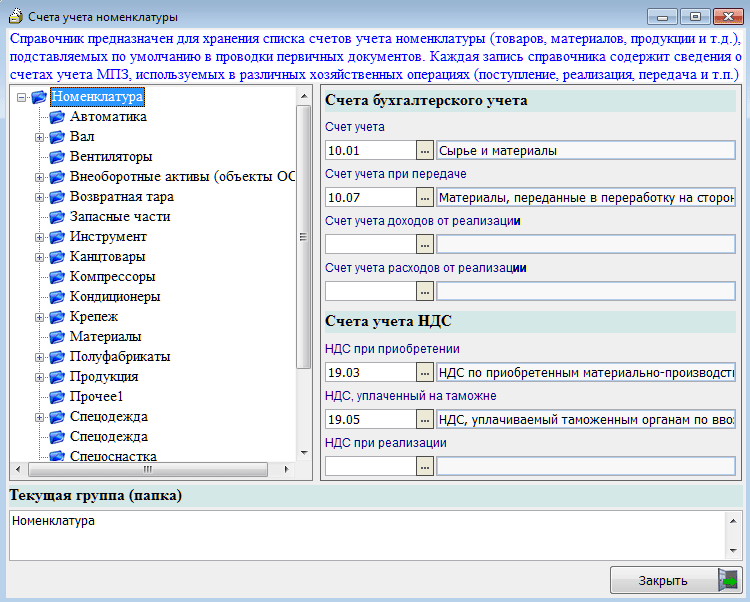Expand the Канцтовары folder node
750x602 pixels.
[x=39, y=257]
